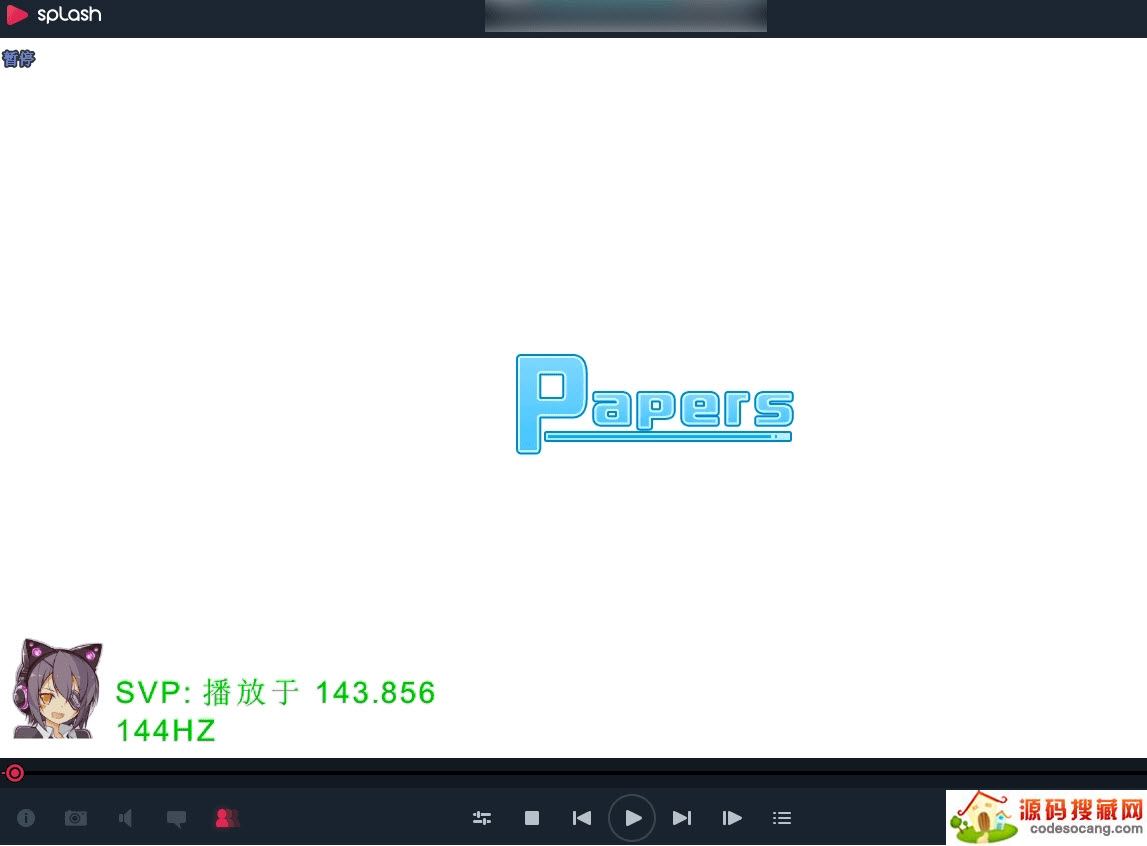Viewport: 1147px width, 846px height.
Task: Open the media info icon
Action: (26, 817)
